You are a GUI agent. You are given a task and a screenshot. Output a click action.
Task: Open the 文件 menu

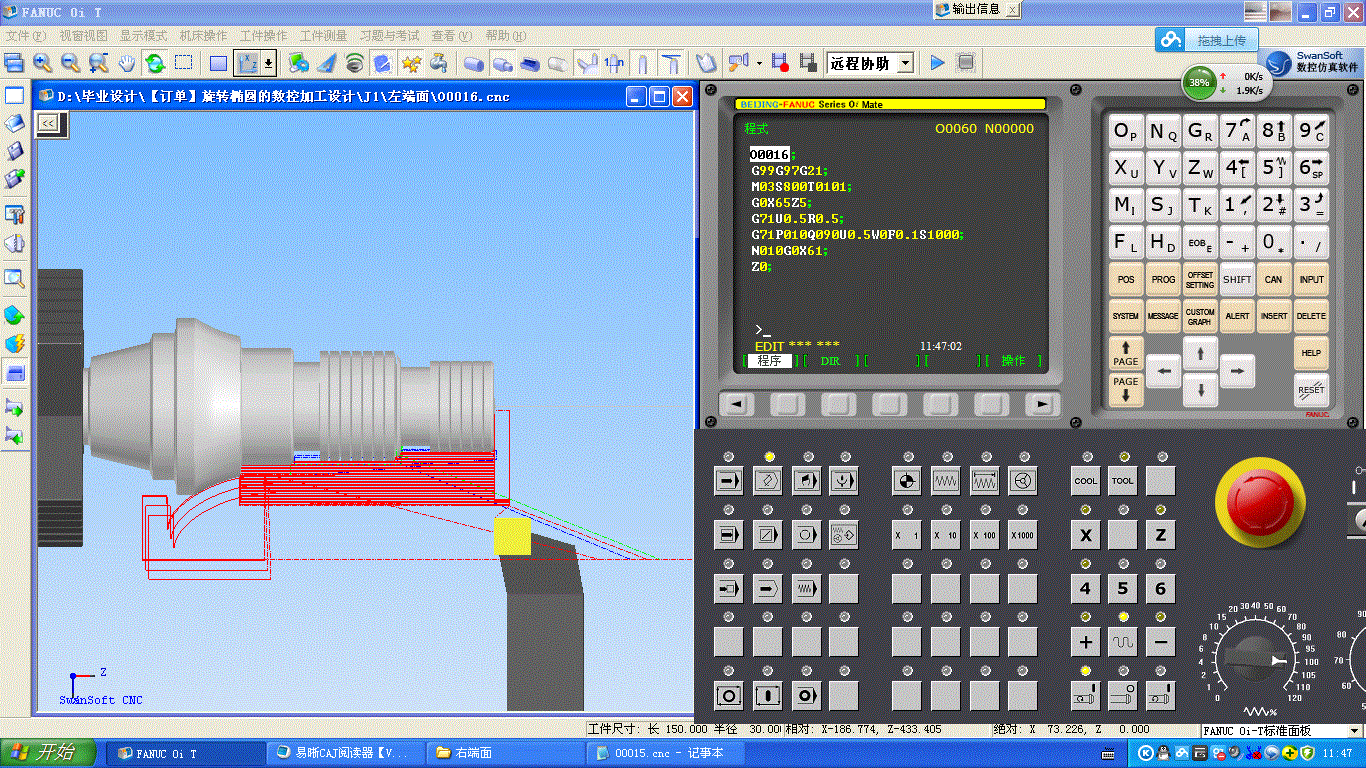(x=26, y=35)
